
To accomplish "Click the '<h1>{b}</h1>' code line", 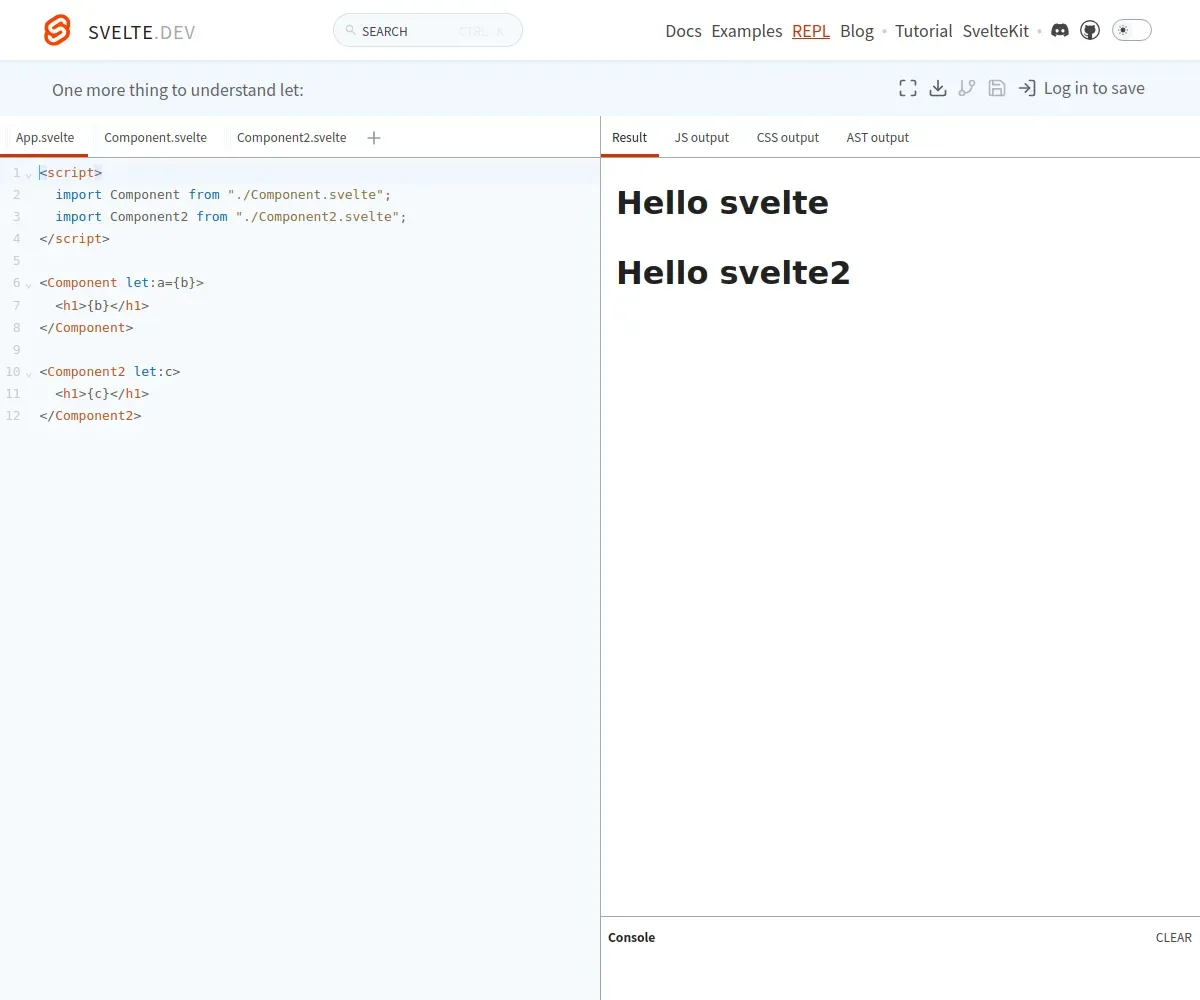I will click(x=102, y=305).
